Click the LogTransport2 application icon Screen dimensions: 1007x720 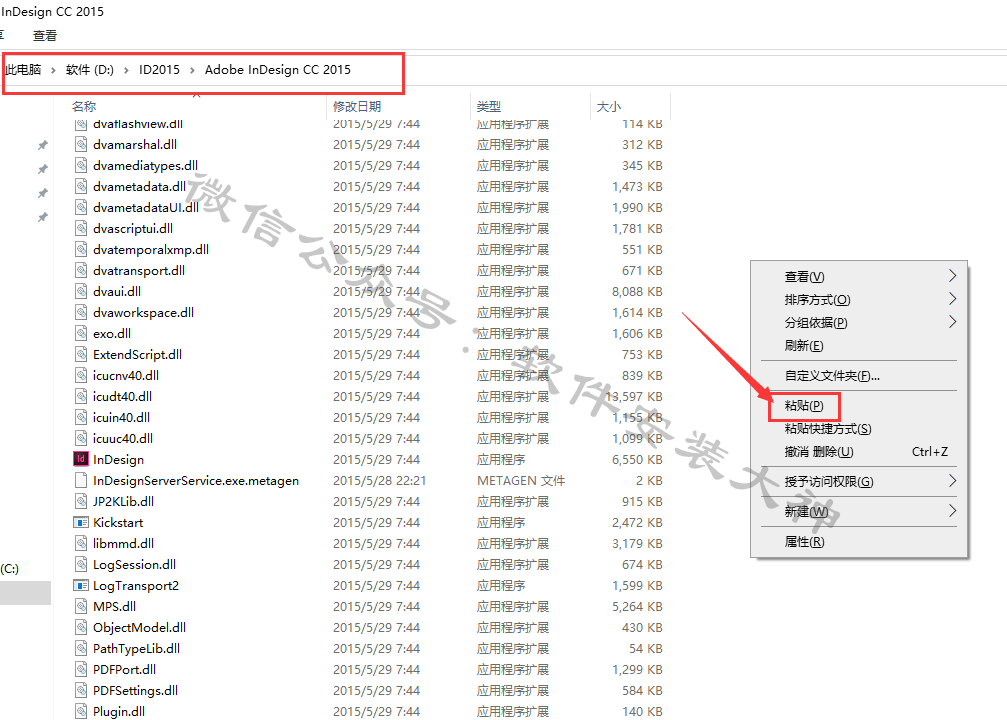click(81, 585)
